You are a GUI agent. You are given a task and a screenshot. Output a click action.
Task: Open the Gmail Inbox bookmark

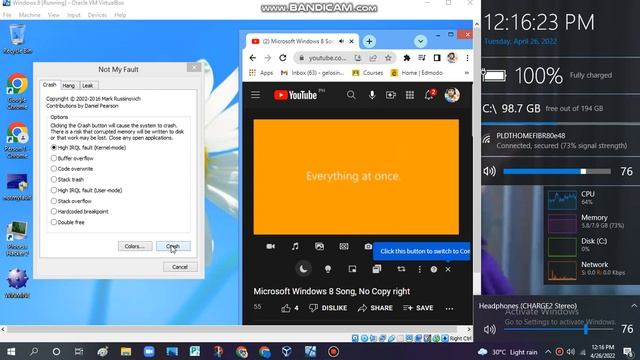coord(312,73)
